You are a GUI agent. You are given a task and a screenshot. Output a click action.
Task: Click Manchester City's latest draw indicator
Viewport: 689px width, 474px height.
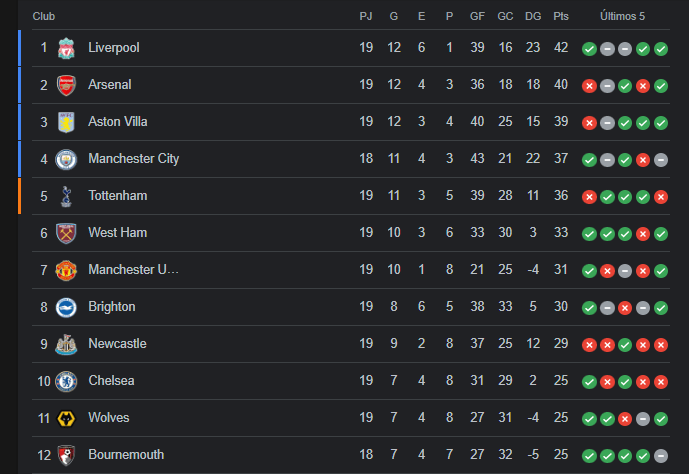click(661, 160)
